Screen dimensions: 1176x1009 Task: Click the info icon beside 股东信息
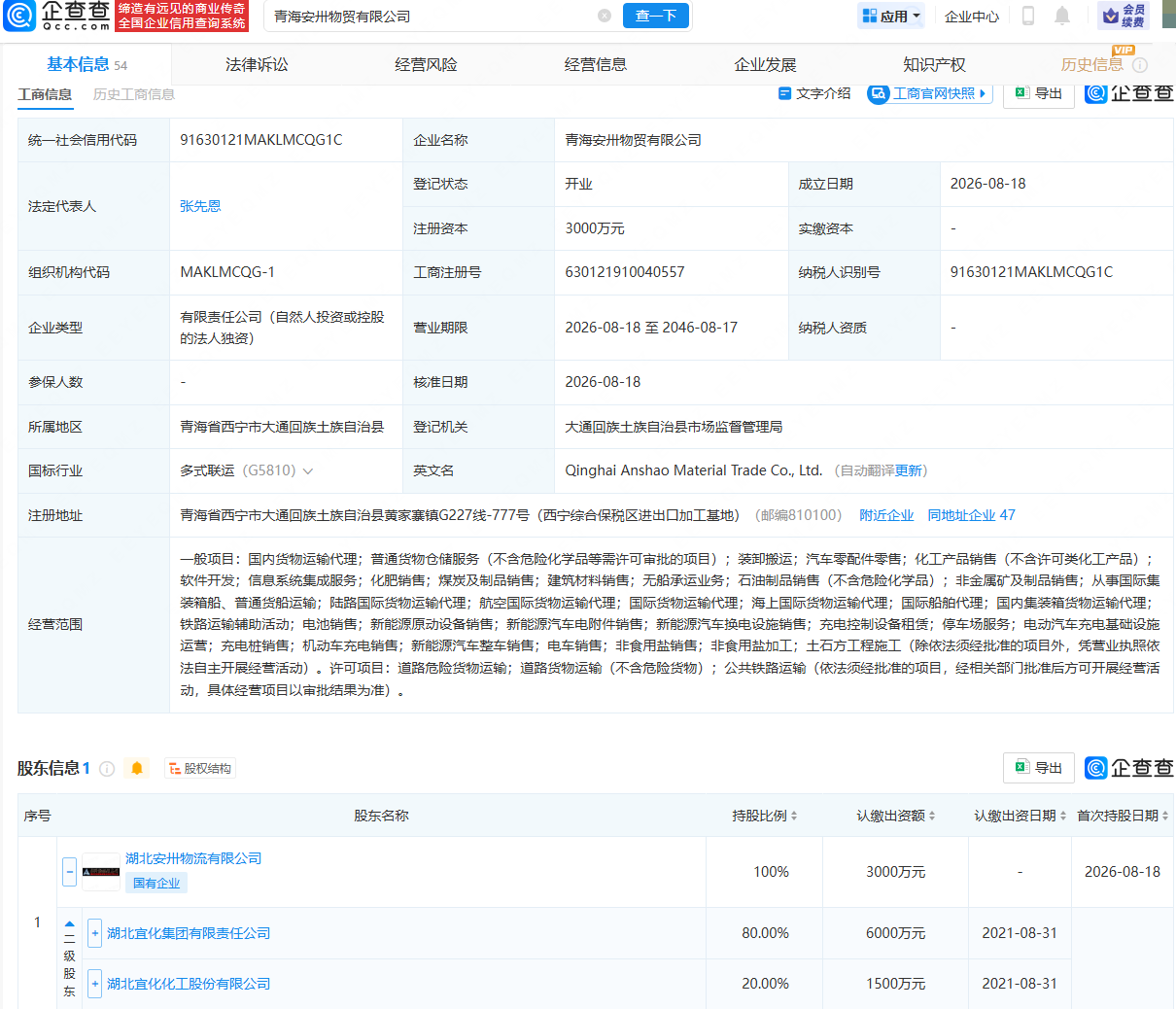click(x=107, y=769)
